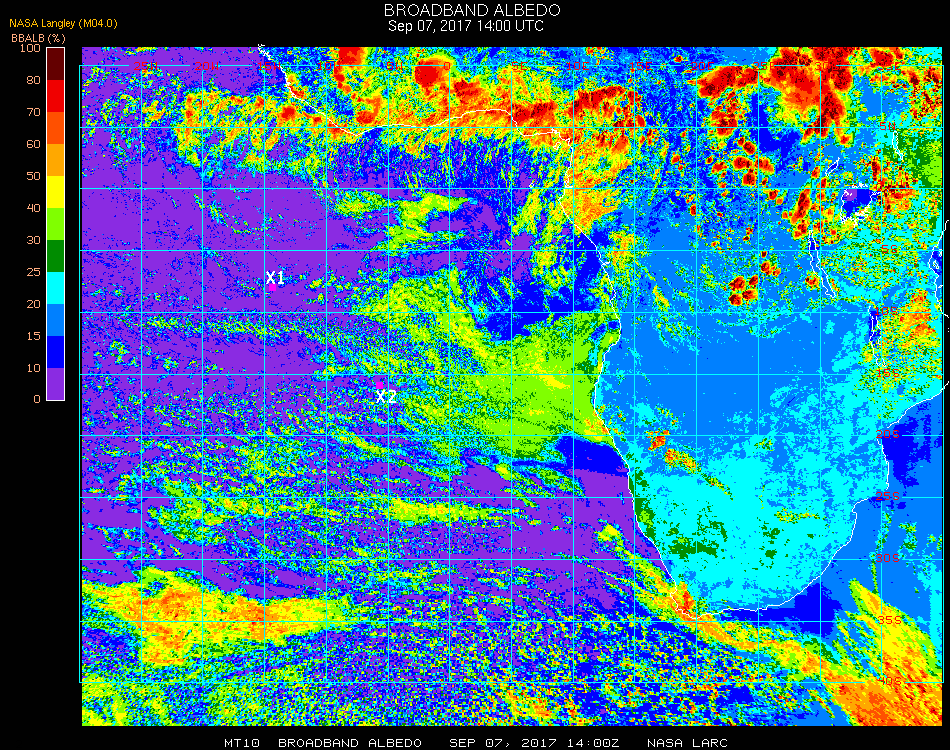Click the colorbar value 80

tap(33, 80)
